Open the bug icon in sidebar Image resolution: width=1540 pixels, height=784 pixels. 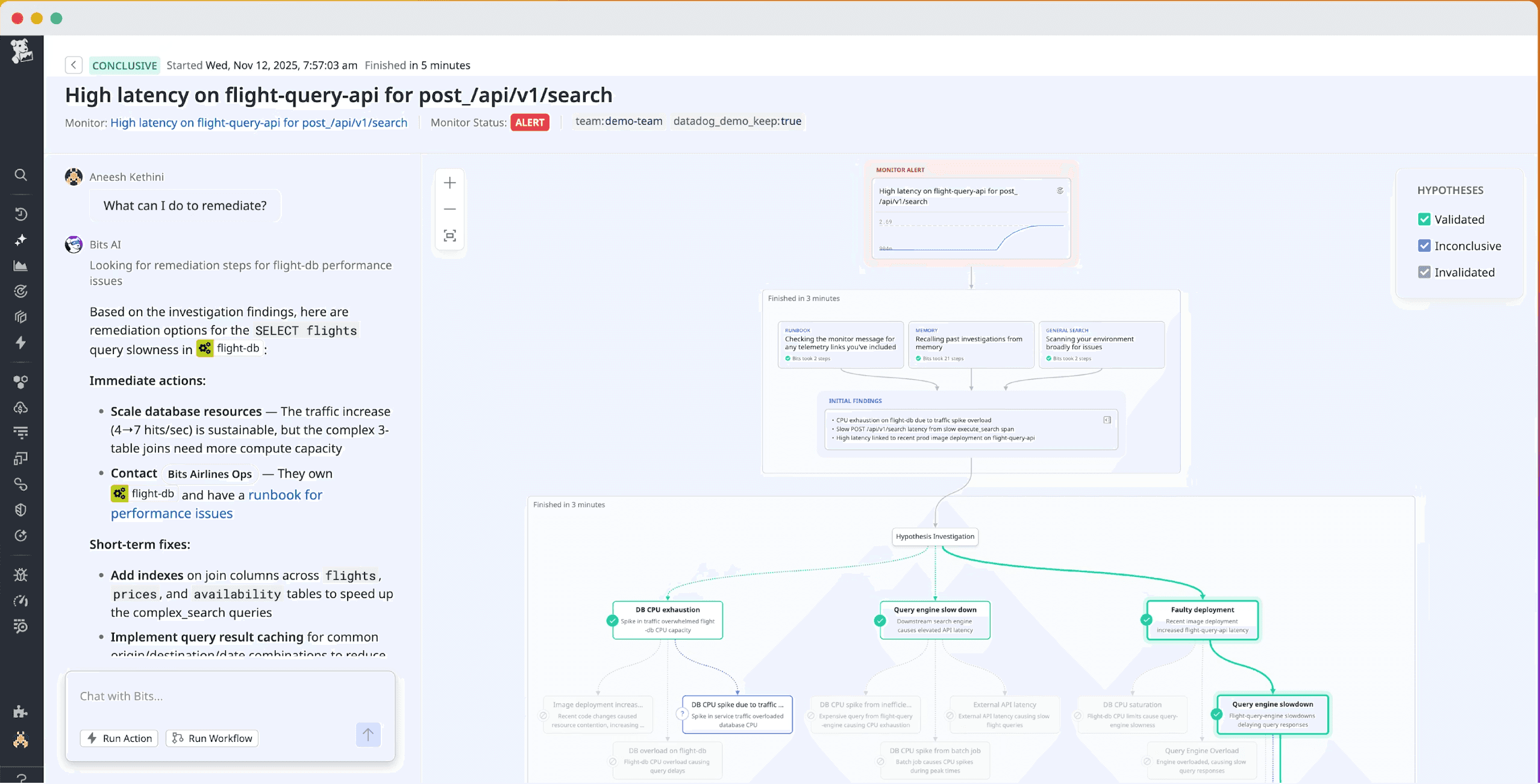[20, 574]
